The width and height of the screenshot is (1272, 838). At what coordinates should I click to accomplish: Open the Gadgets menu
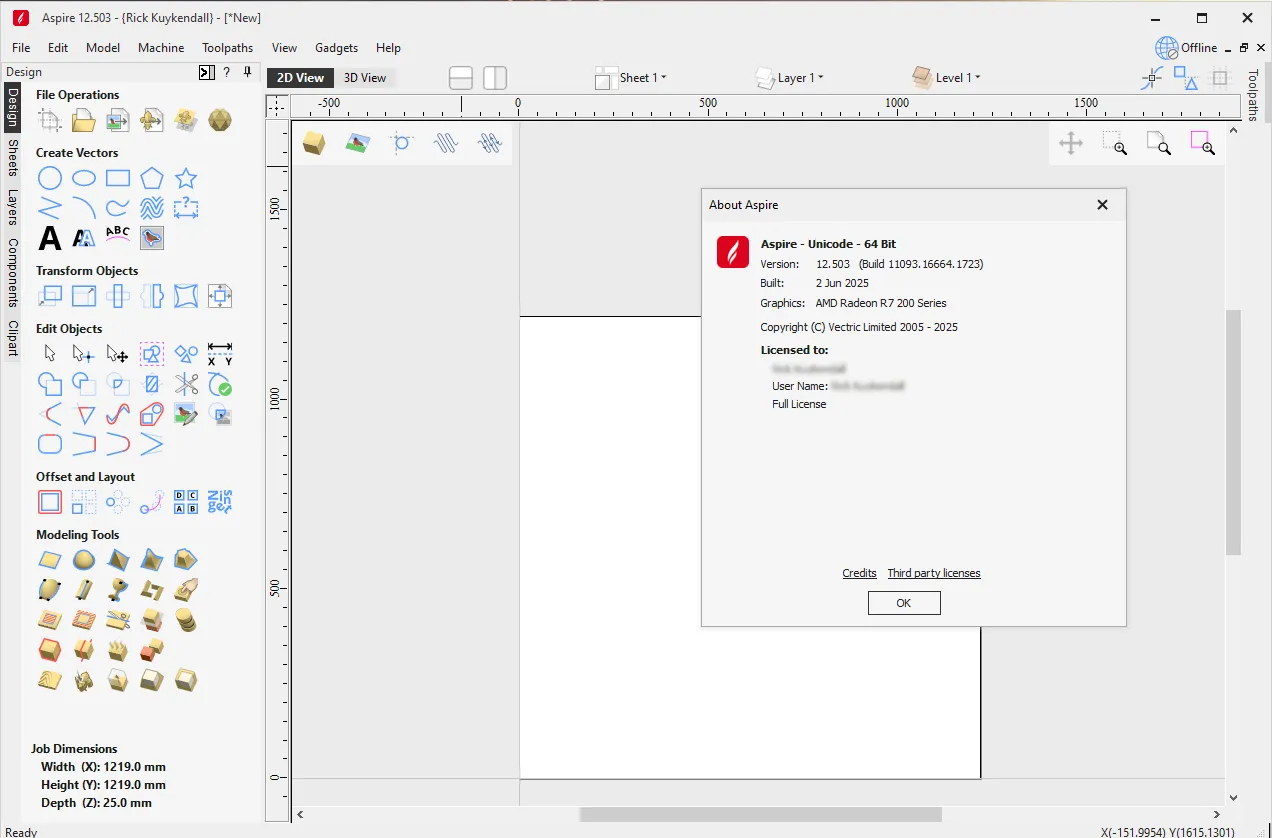coord(336,48)
